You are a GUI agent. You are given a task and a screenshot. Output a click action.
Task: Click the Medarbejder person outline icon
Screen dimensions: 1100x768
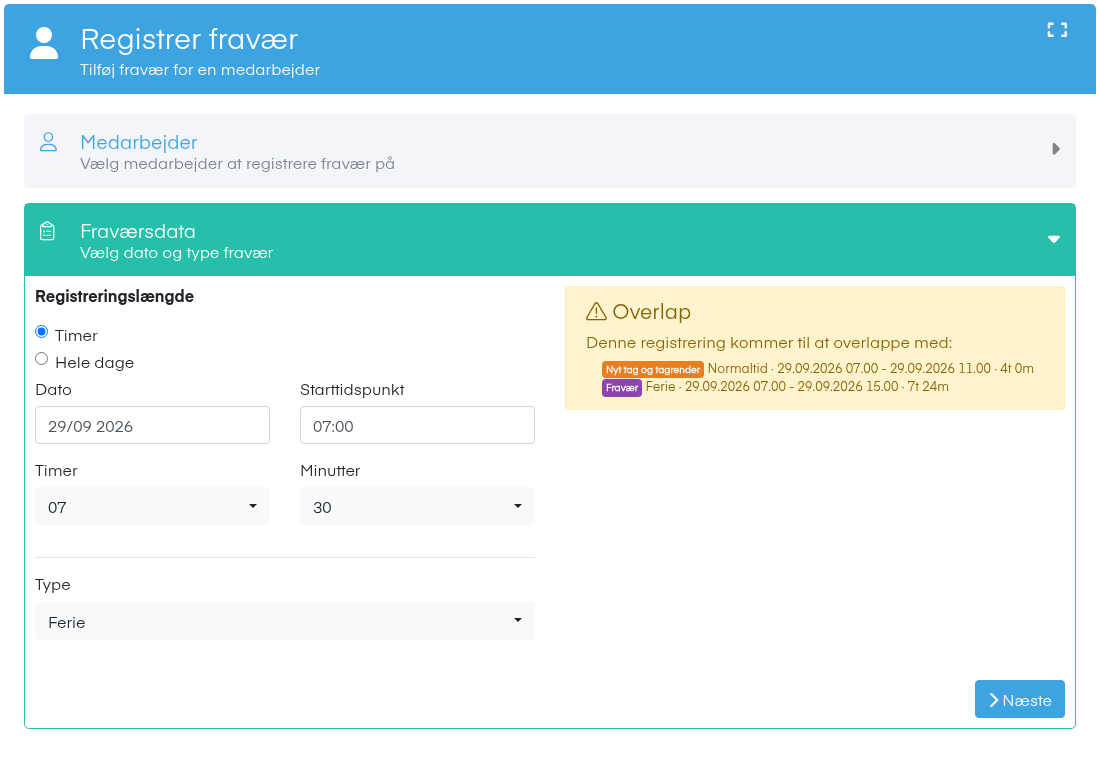point(48,142)
